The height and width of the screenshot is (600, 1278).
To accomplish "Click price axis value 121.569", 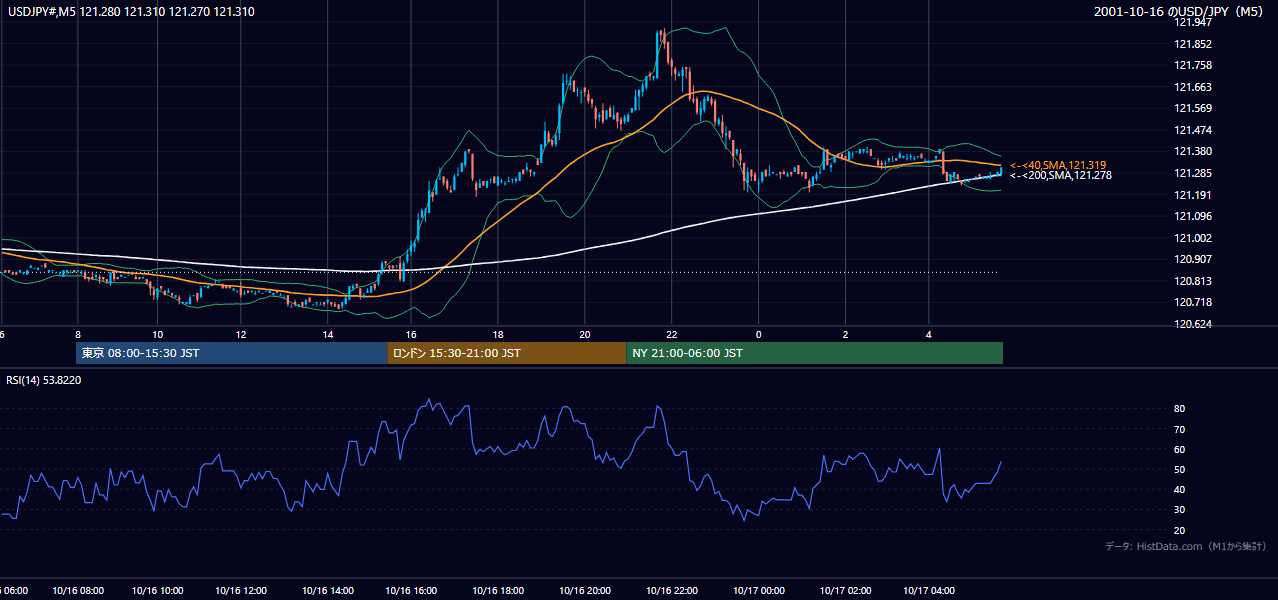I will 1192,109.
